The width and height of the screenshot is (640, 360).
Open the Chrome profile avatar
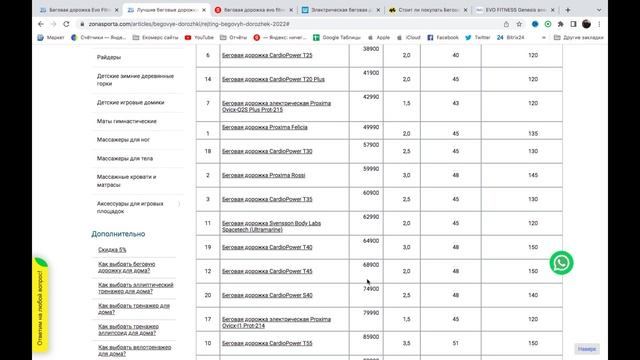[x=587, y=24]
